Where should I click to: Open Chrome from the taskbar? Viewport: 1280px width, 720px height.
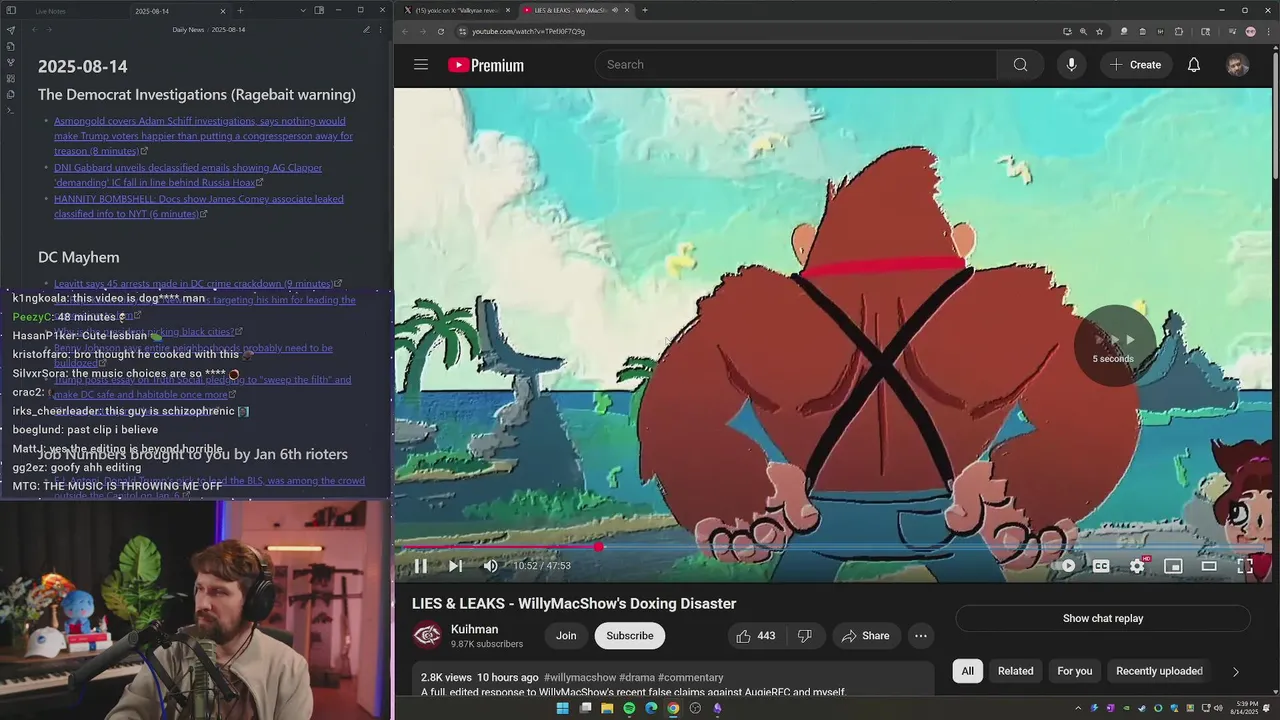click(x=673, y=708)
